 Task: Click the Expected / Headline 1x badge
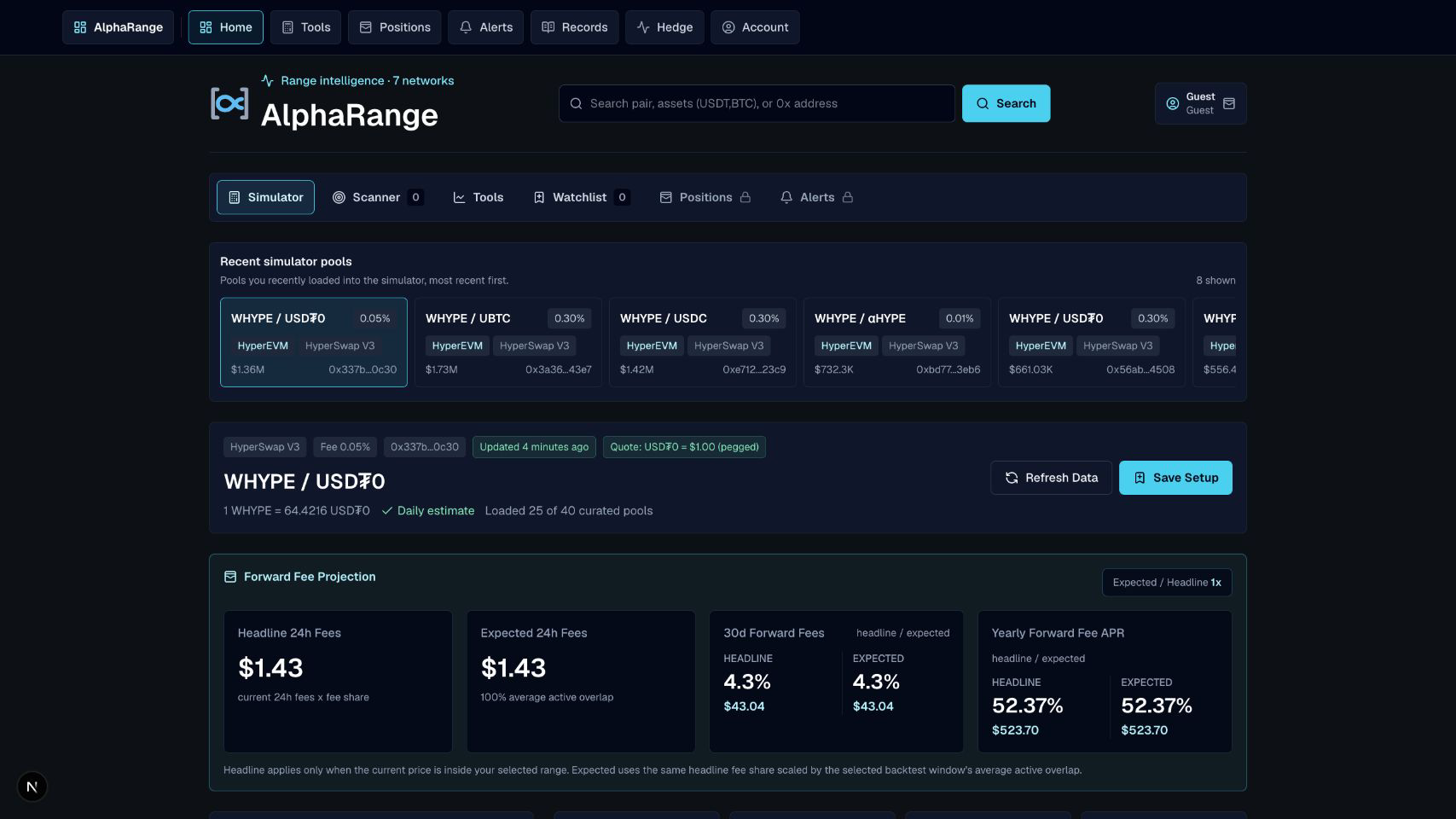click(1167, 583)
